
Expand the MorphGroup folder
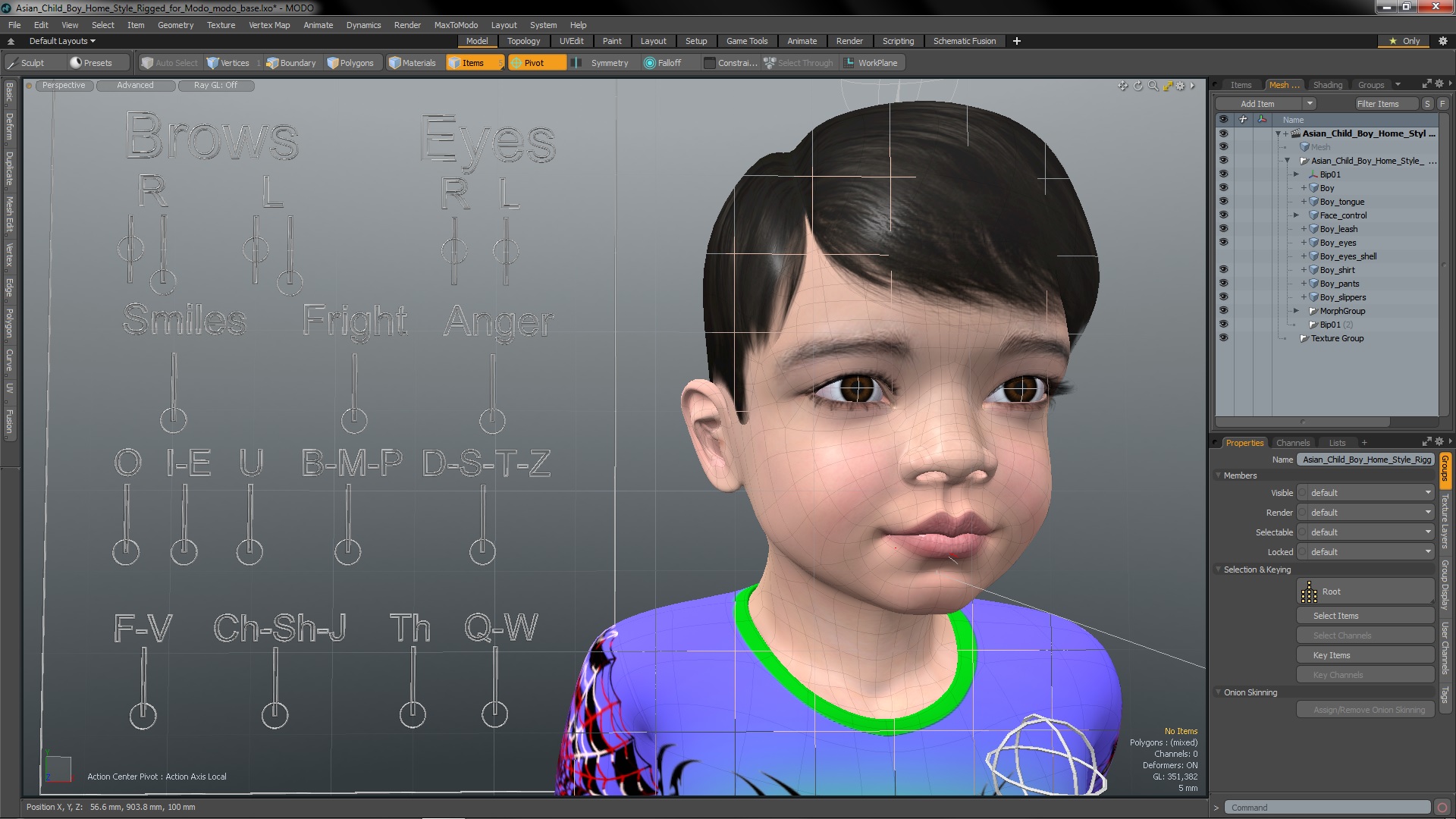point(1296,311)
